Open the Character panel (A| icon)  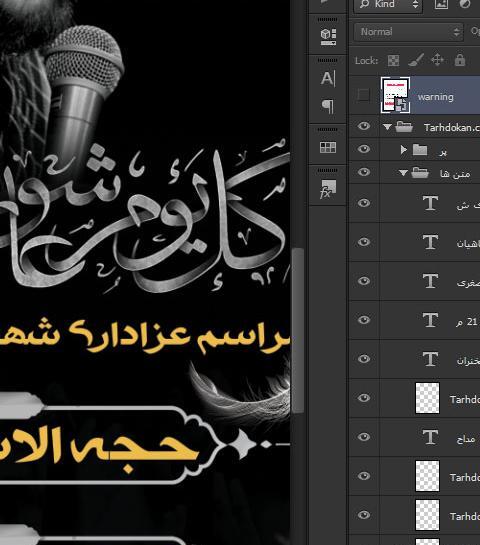(328, 79)
